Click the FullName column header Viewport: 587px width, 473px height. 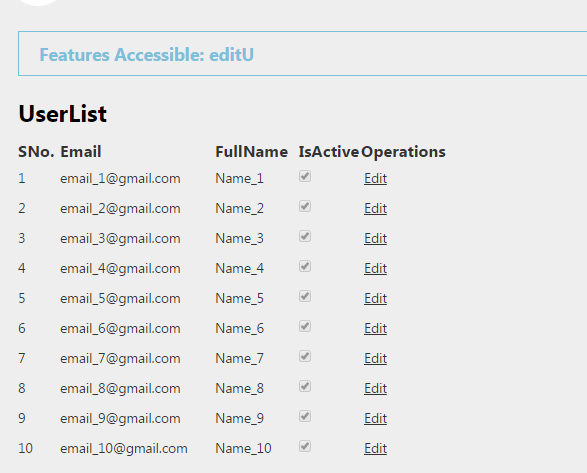pyautogui.click(x=252, y=152)
